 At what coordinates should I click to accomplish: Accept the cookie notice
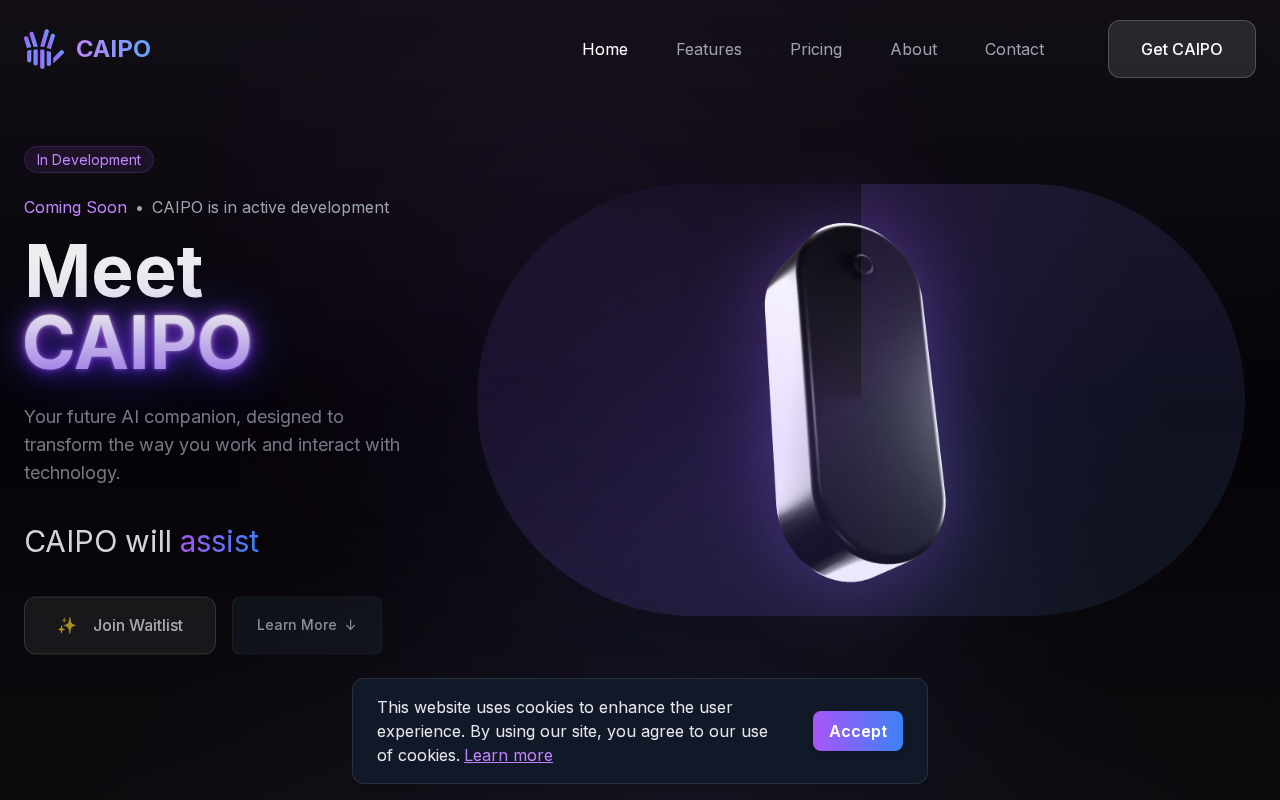coord(858,731)
